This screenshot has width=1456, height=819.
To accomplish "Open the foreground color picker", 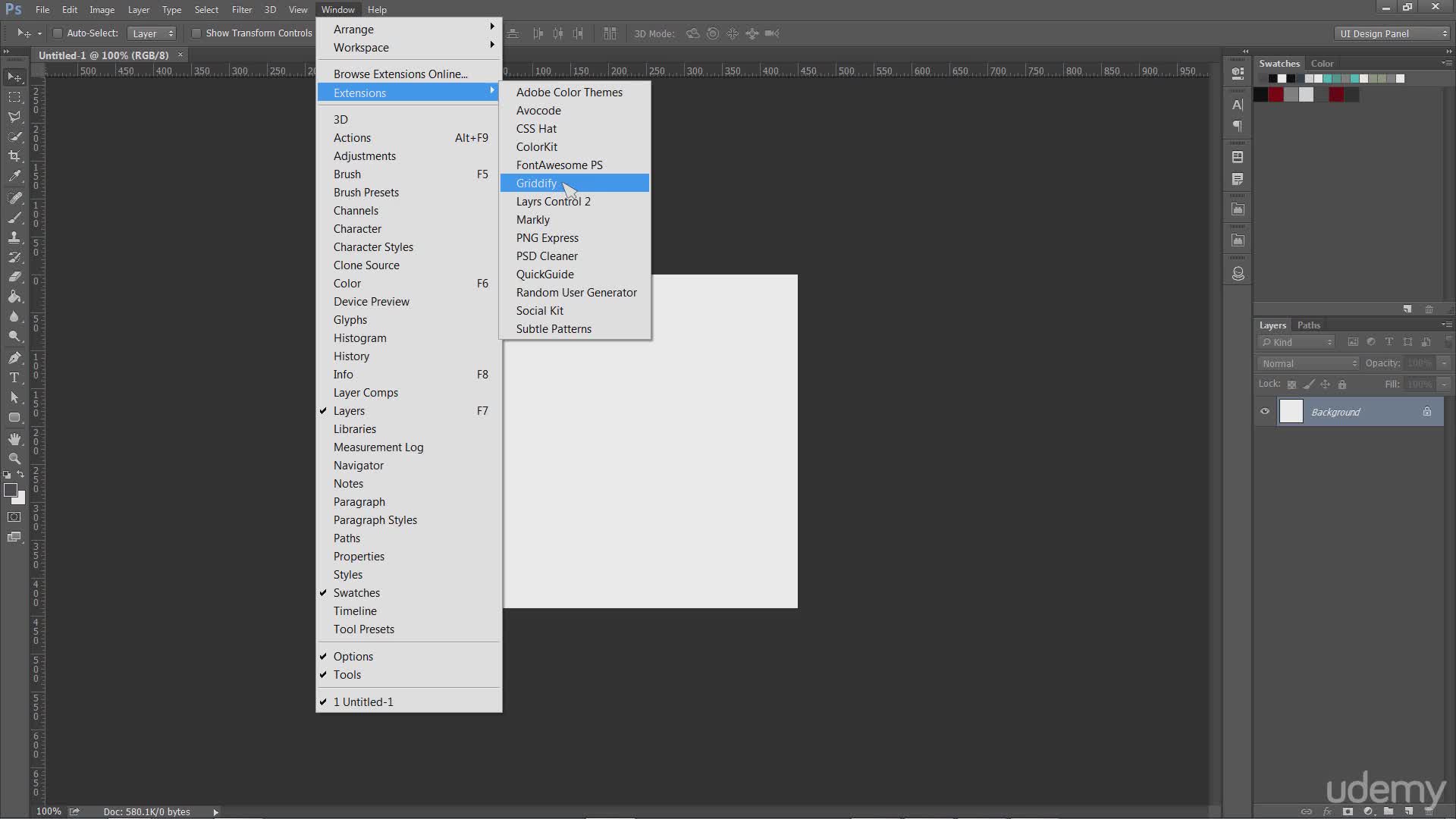I will coord(11,491).
